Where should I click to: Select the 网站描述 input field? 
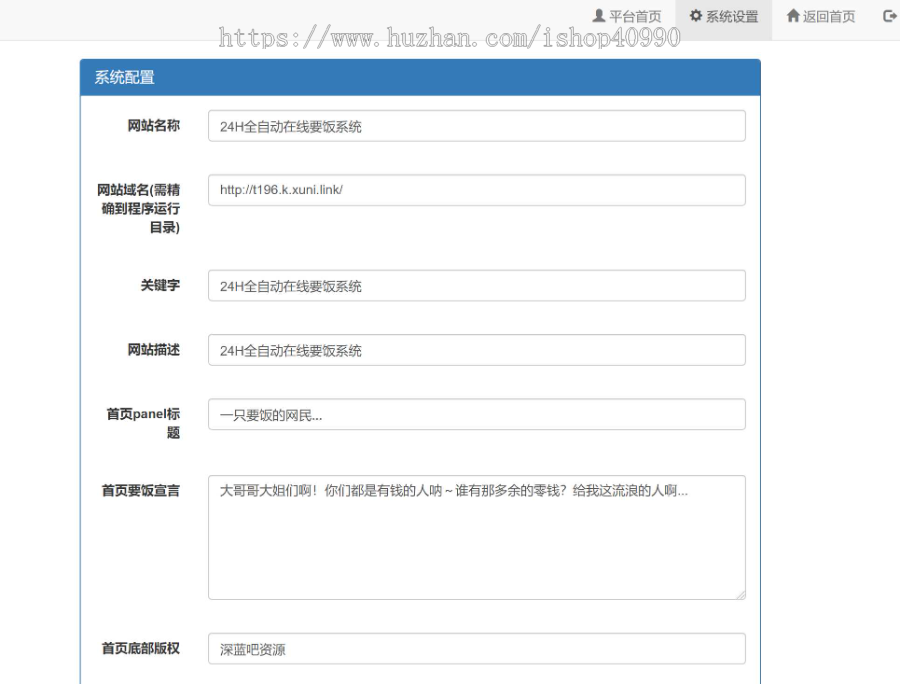tap(476, 349)
